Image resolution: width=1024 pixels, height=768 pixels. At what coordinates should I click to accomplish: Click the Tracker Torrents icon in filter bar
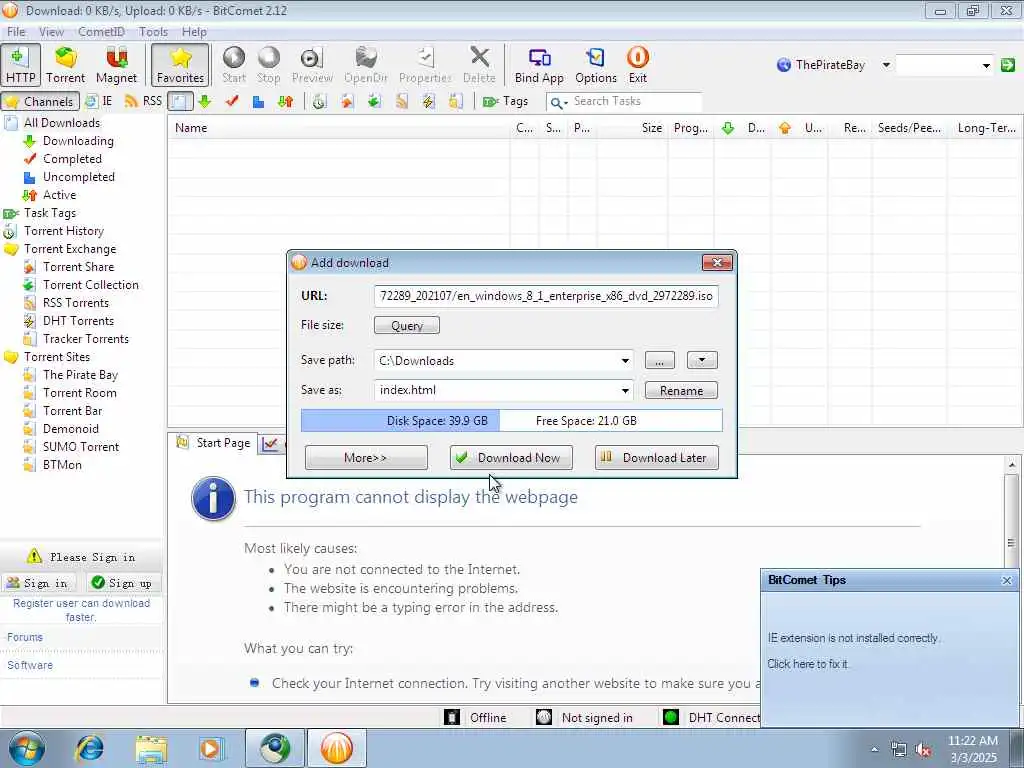456,101
